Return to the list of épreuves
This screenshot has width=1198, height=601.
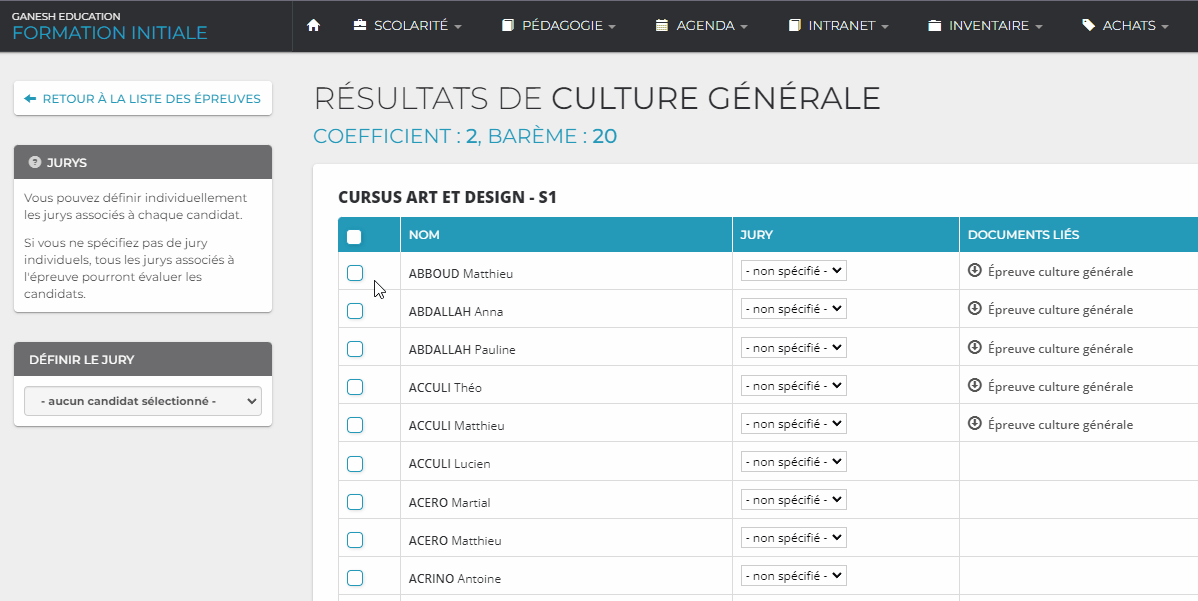(x=143, y=99)
